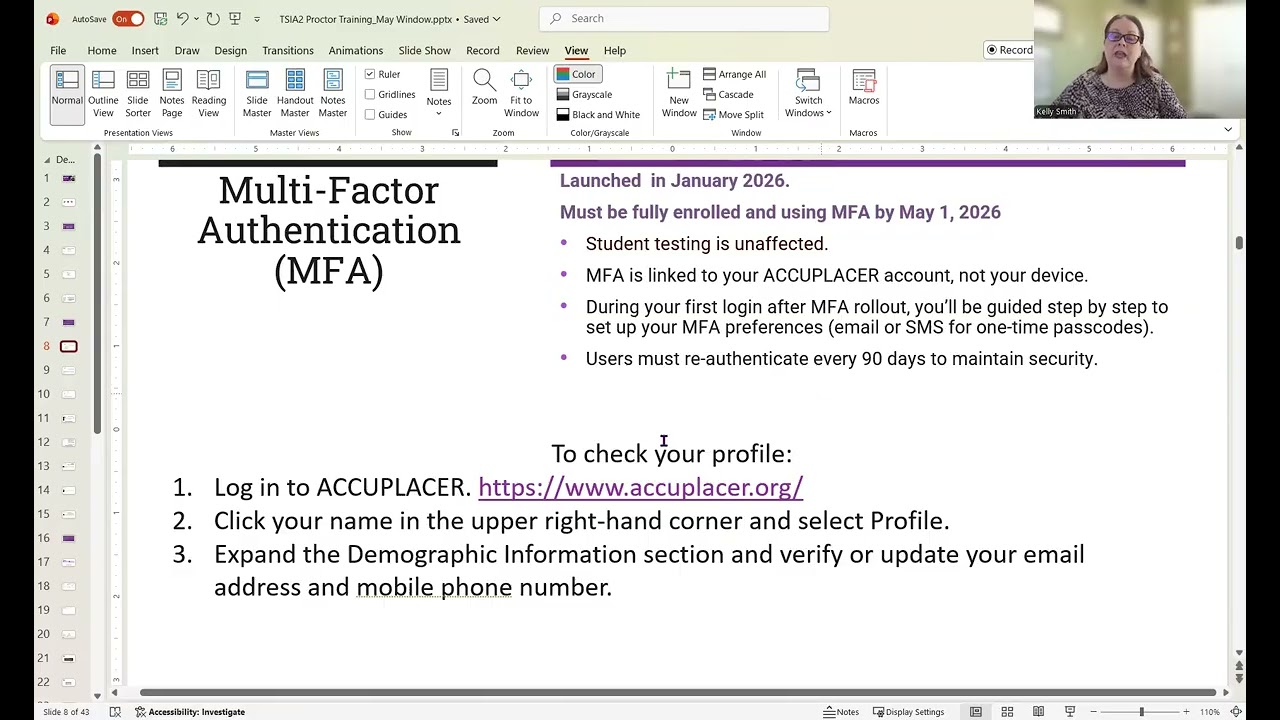Click the spell check icon in the status bar
Viewport: 1280px width, 720px height.
(x=115, y=712)
